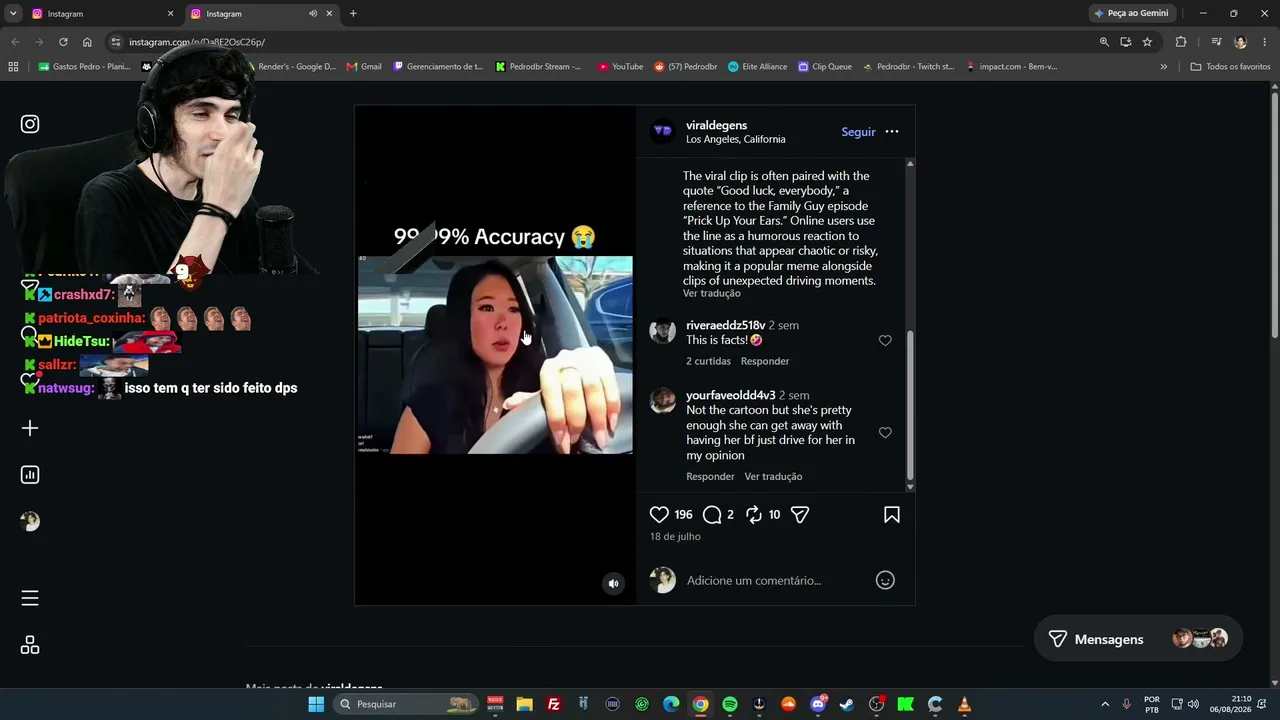Open Spotify from the taskbar
This screenshot has height=720, width=1280.
tap(730, 704)
